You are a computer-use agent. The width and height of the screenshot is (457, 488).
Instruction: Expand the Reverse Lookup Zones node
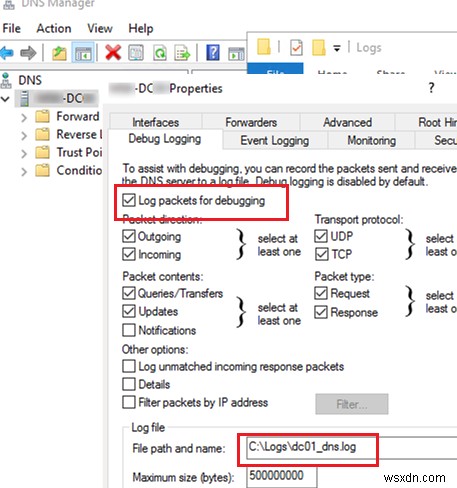tap(24, 135)
